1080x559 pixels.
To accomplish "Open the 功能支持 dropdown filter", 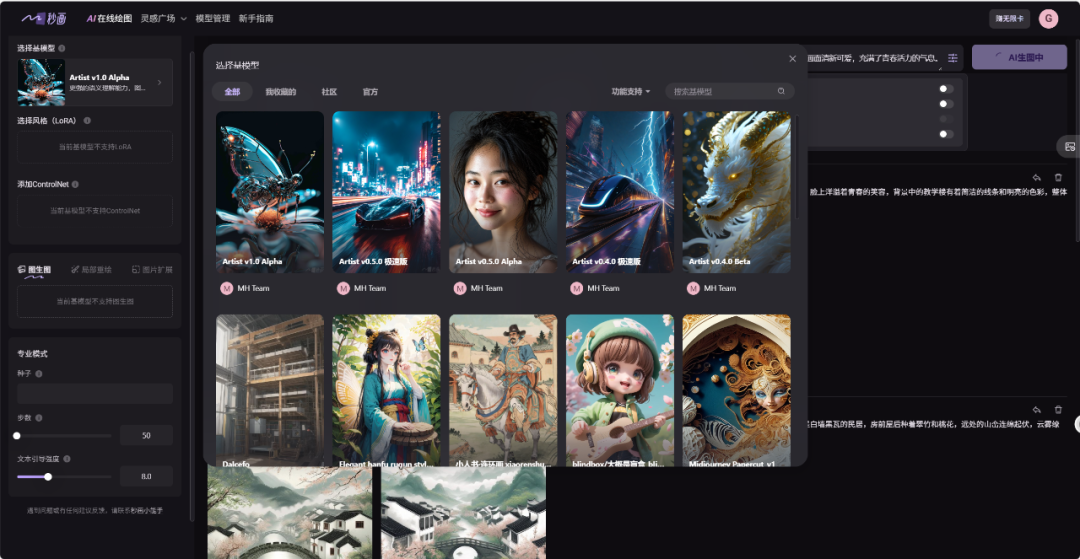I will tap(630, 92).
